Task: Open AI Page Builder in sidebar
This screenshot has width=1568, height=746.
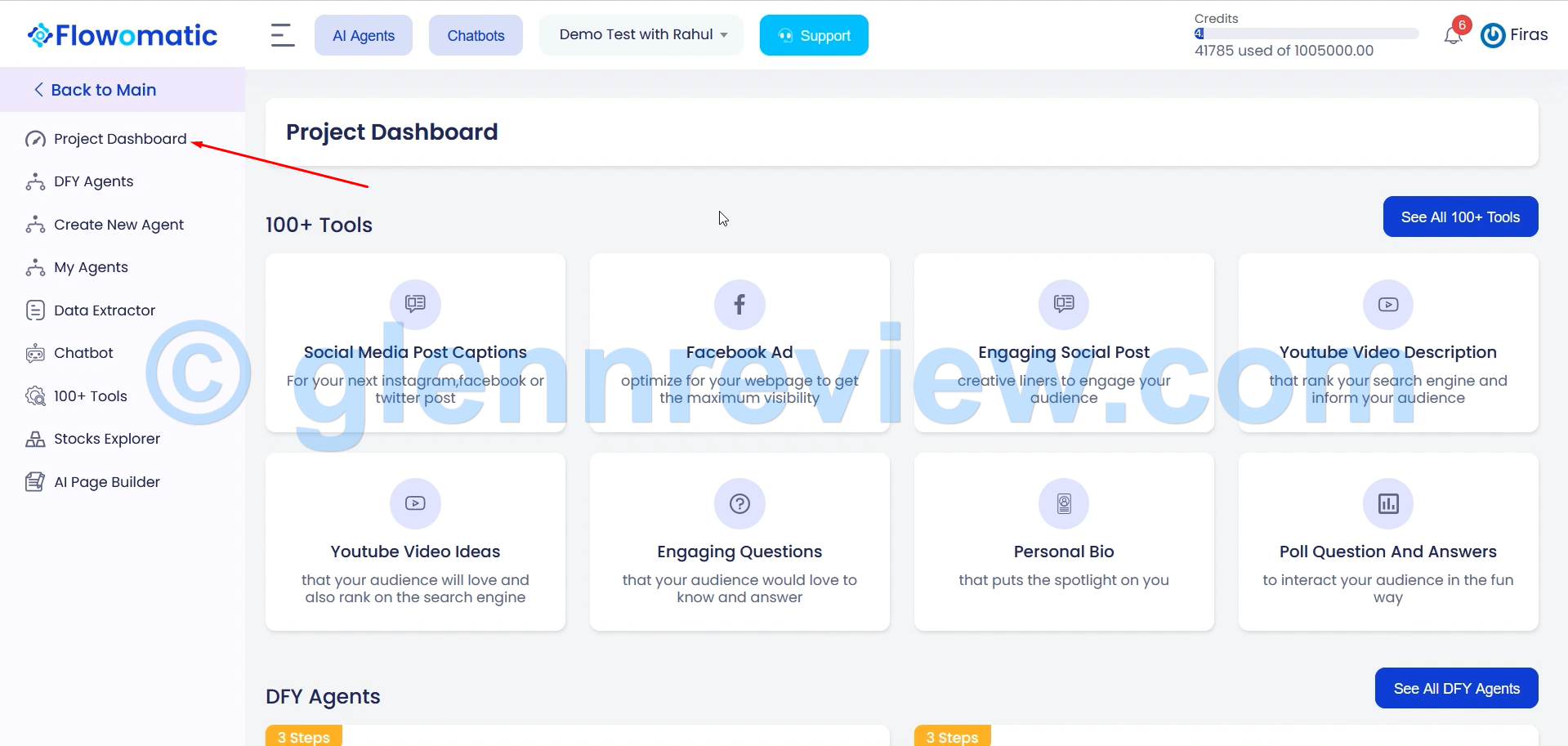Action: tap(107, 482)
